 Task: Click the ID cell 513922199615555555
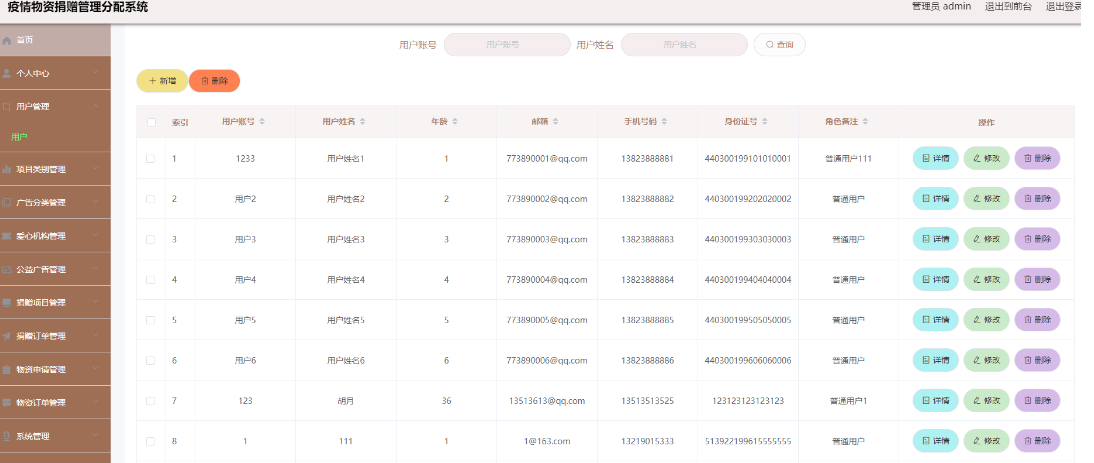pos(748,441)
